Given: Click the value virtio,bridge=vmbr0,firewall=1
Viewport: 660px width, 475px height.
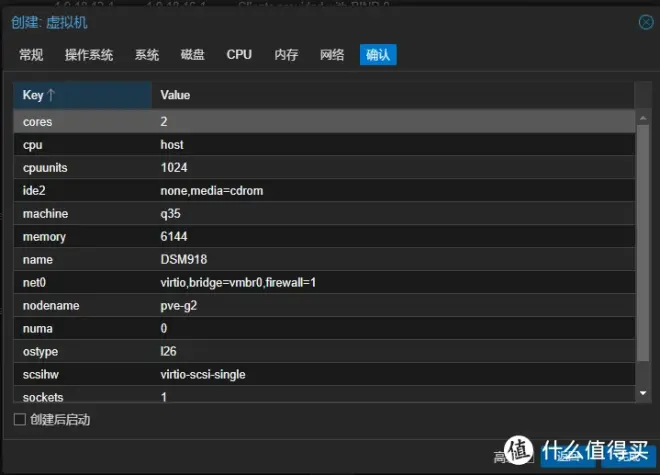Looking at the screenshot, I should 238,283.
